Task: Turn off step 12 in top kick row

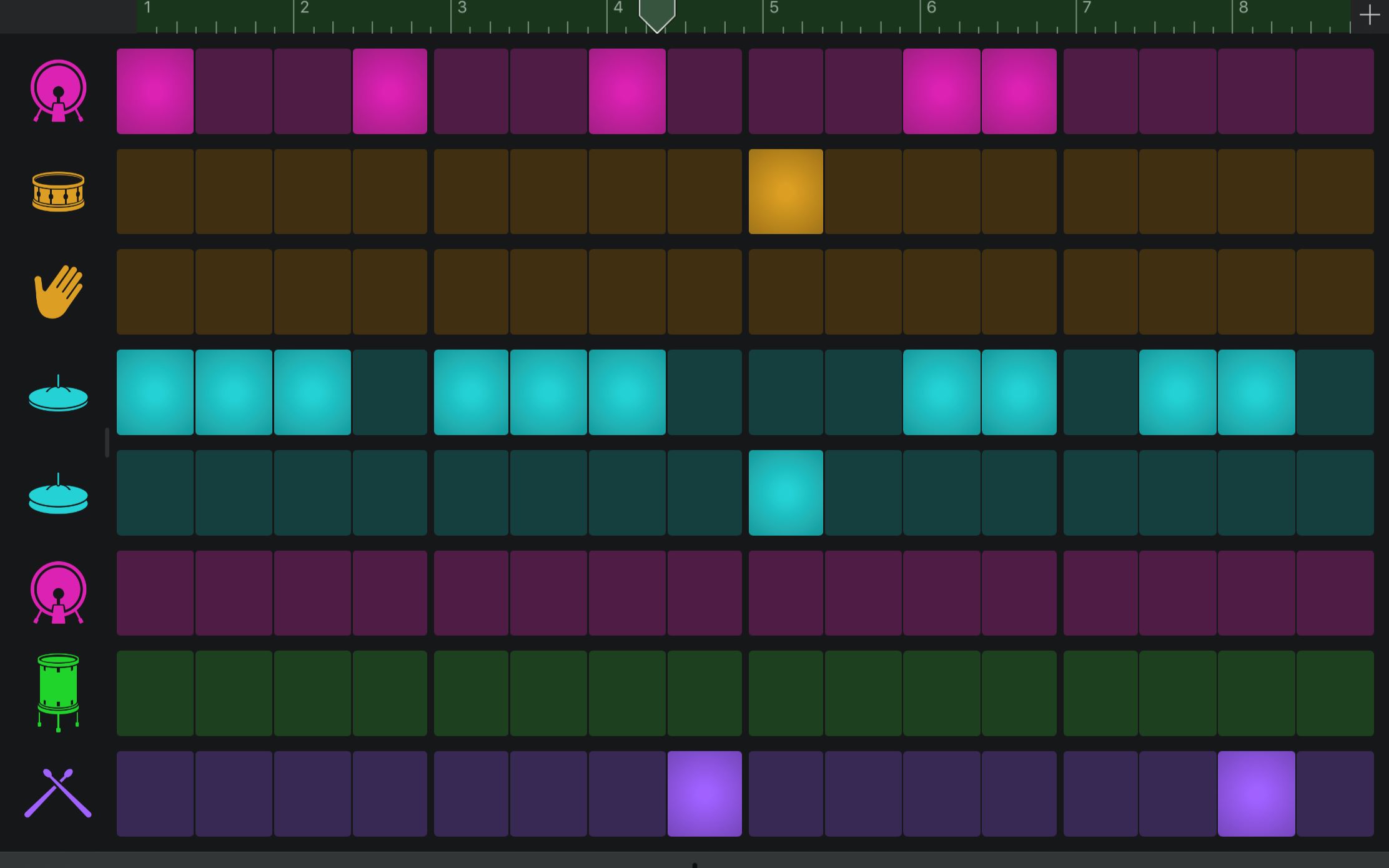Action: [x=1019, y=91]
